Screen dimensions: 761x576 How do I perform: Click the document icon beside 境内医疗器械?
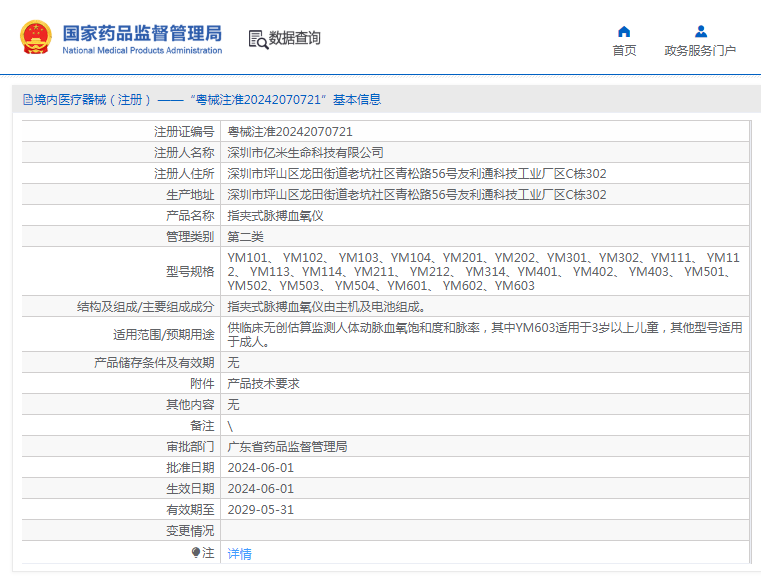pos(28,100)
